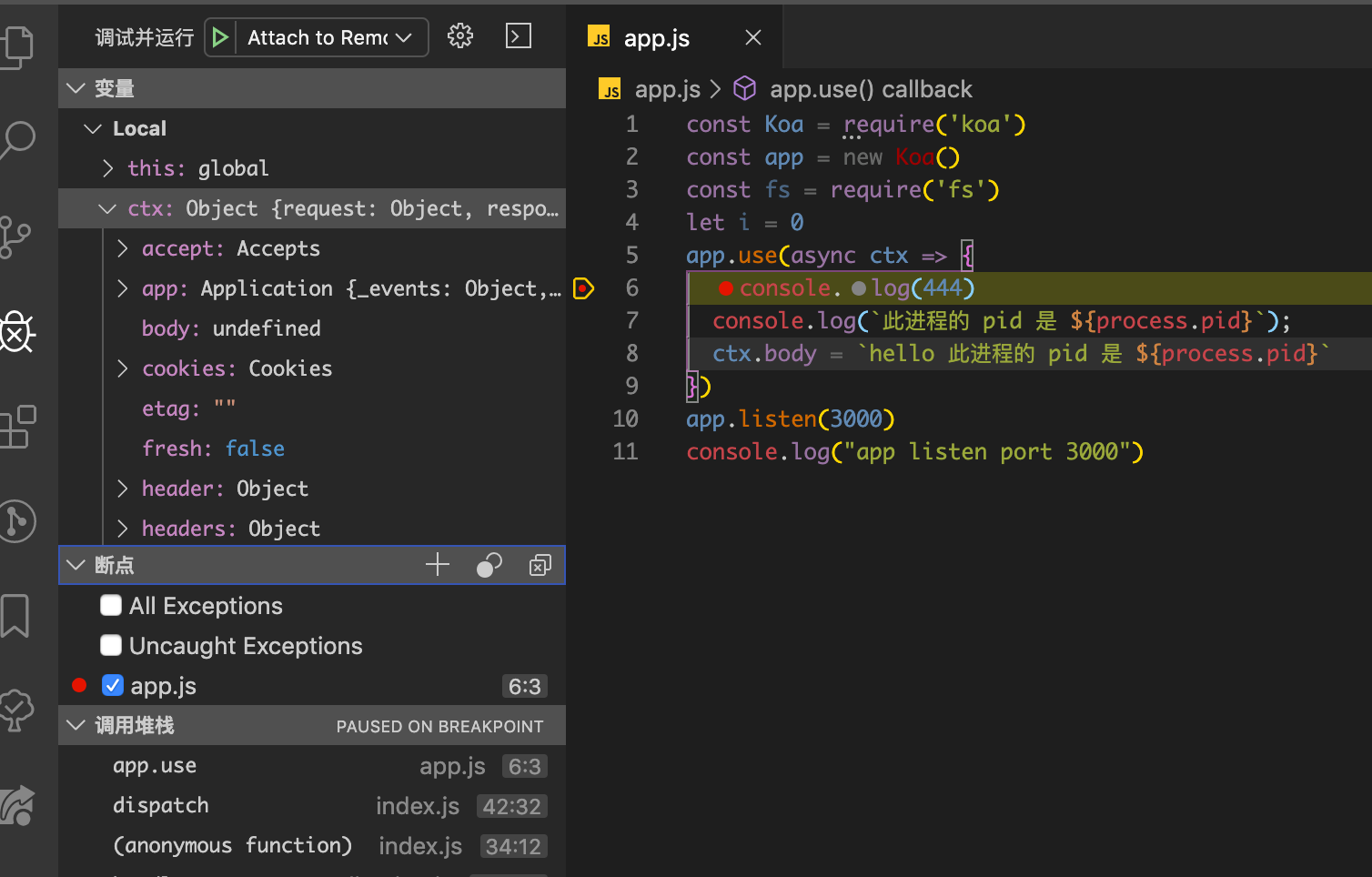
Task: Open the Explorer view in activity bar
Action: click(16, 45)
